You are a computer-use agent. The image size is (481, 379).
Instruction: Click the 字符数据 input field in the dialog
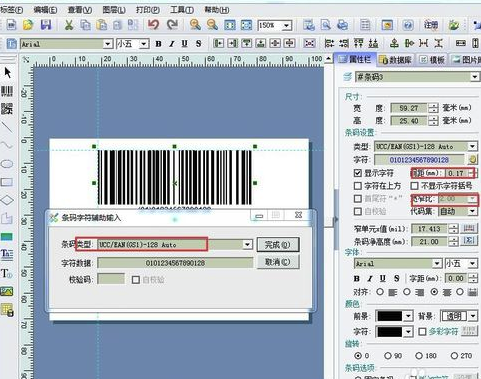tap(175, 263)
